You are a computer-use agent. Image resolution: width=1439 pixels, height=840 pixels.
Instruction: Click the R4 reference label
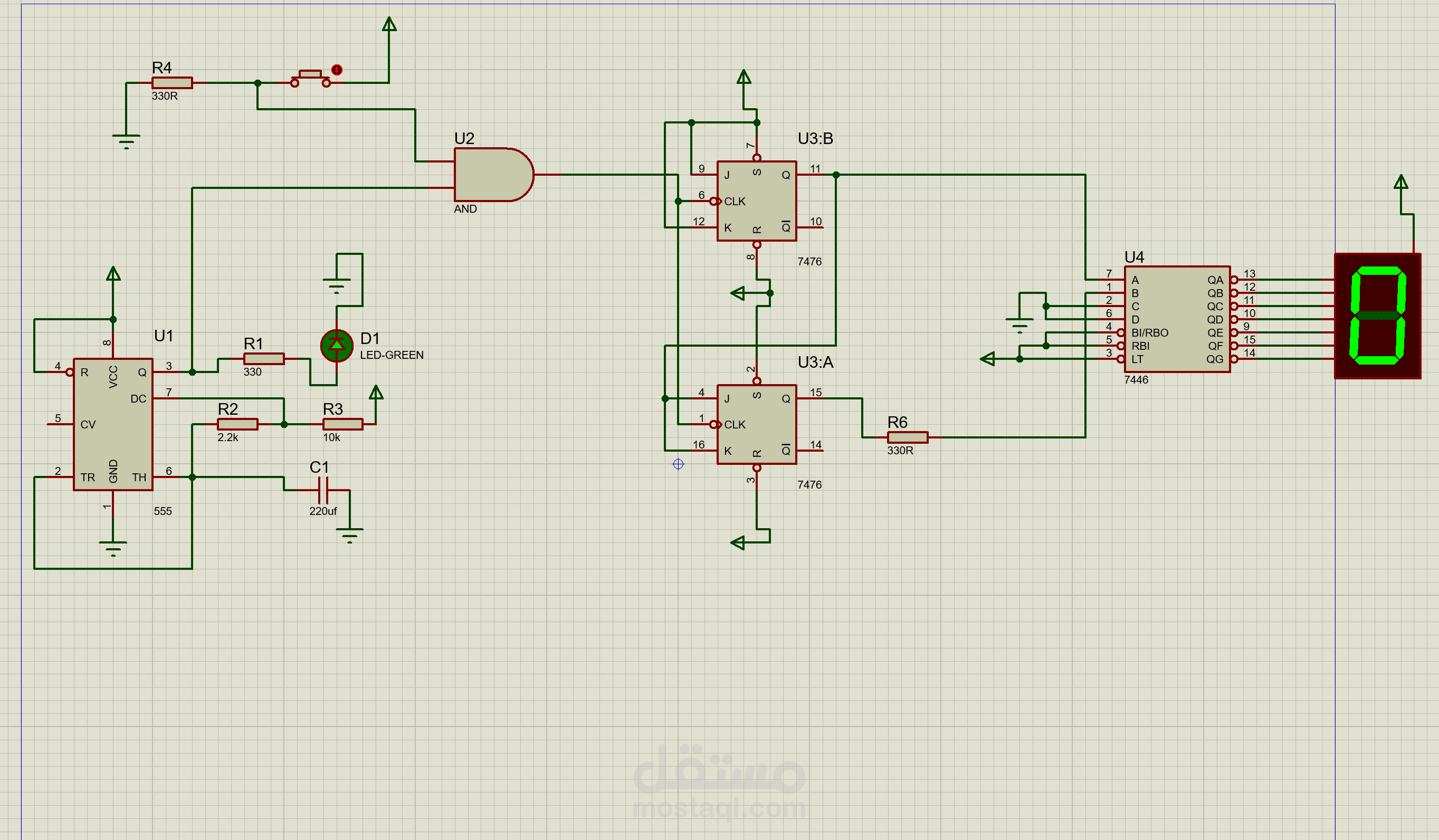click(x=161, y=68)
